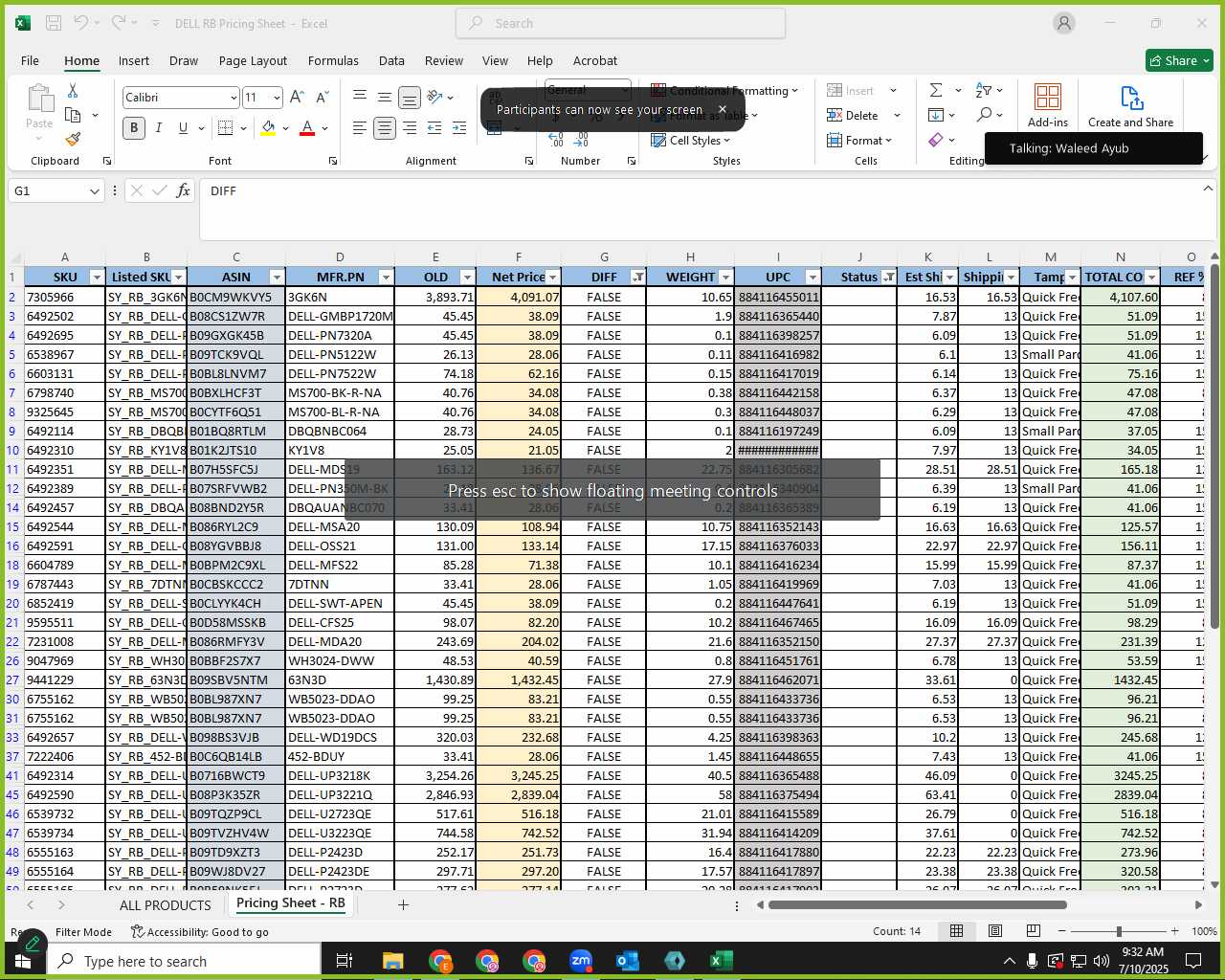Click the Clear eraser icon

point(936,140)
